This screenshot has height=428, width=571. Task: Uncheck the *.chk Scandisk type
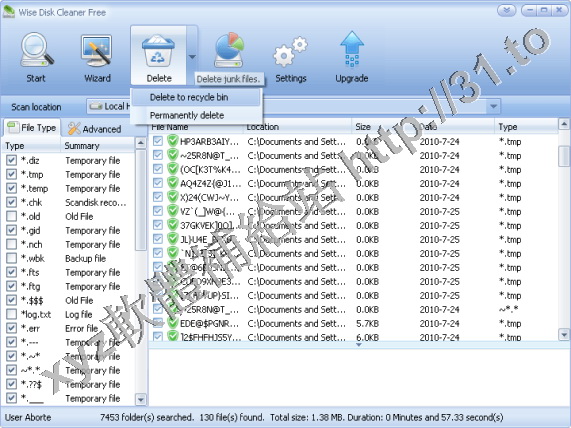point(11,202)
